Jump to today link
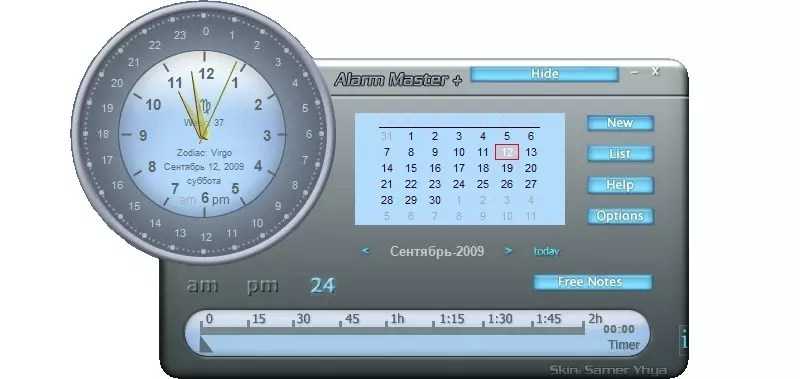Screen dimensions: 800x379 pos(546,251)
